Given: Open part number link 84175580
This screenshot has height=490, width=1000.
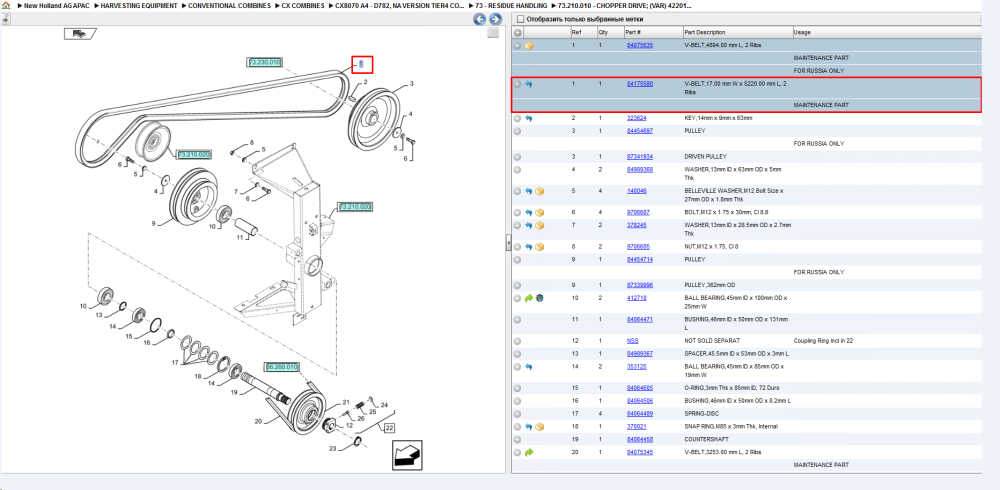Looking at the screenshot, I should tap(640, 84).
